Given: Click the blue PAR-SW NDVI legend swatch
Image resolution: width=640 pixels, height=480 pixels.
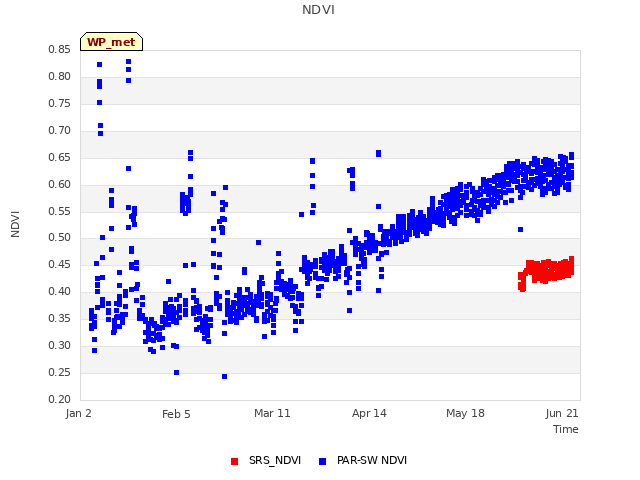Looking at the screenshot, I should click(322, 461).
